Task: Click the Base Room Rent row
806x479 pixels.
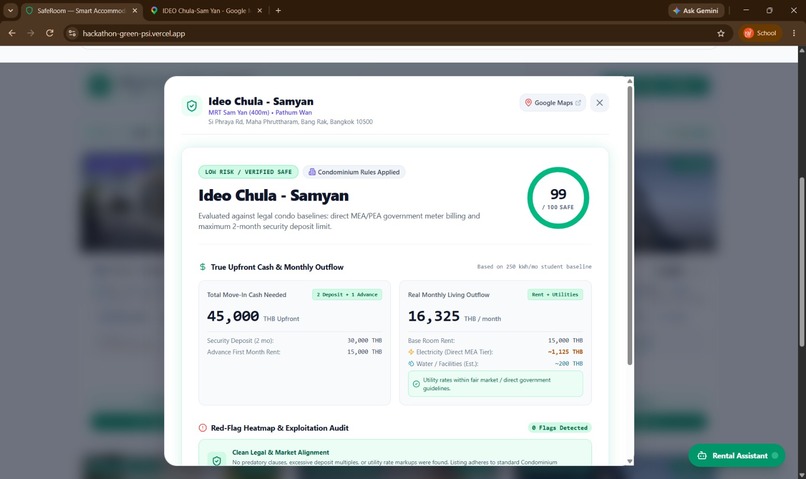Action: (495, 340)
